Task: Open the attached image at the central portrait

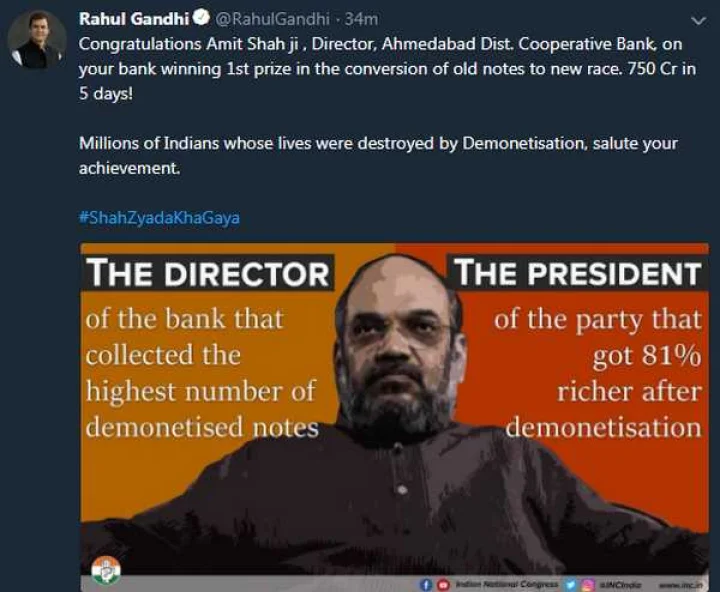Action: point(395,413)
